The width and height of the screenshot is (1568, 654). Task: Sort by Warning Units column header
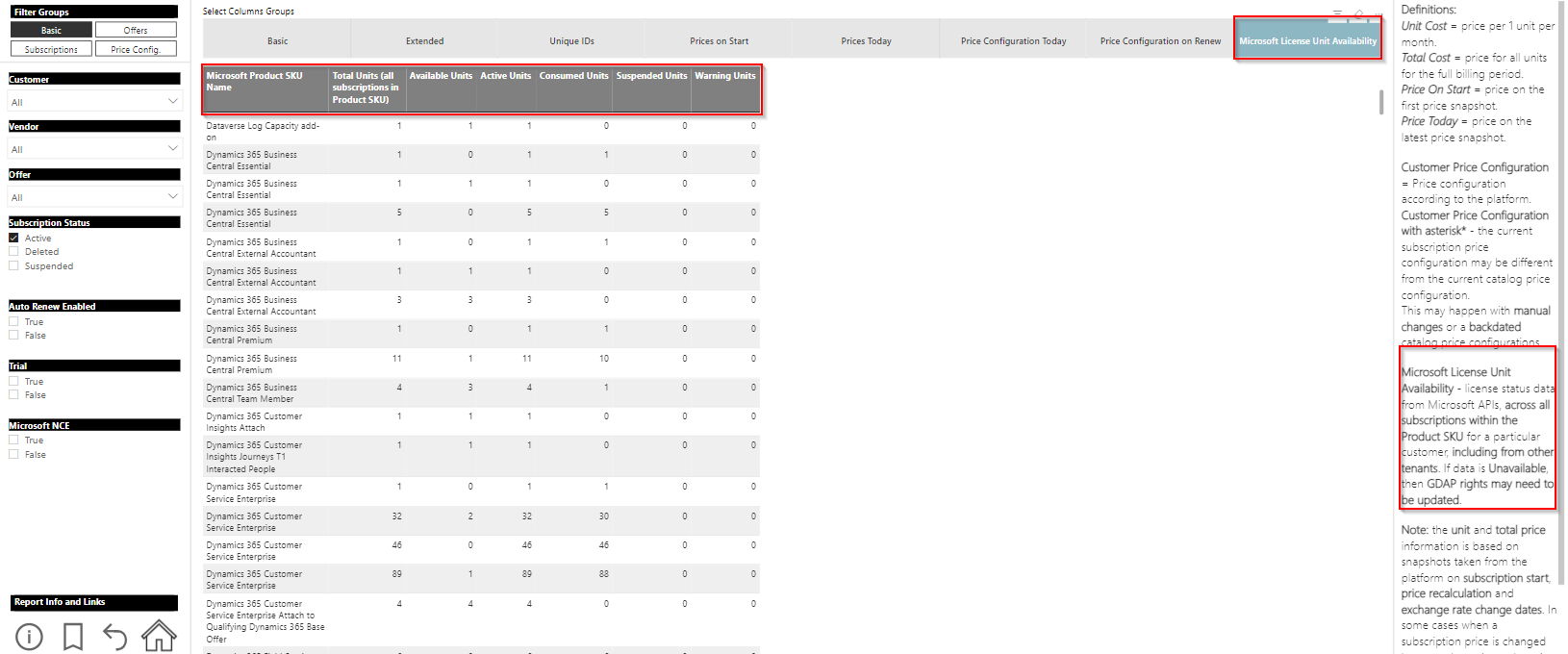point(725,88)
